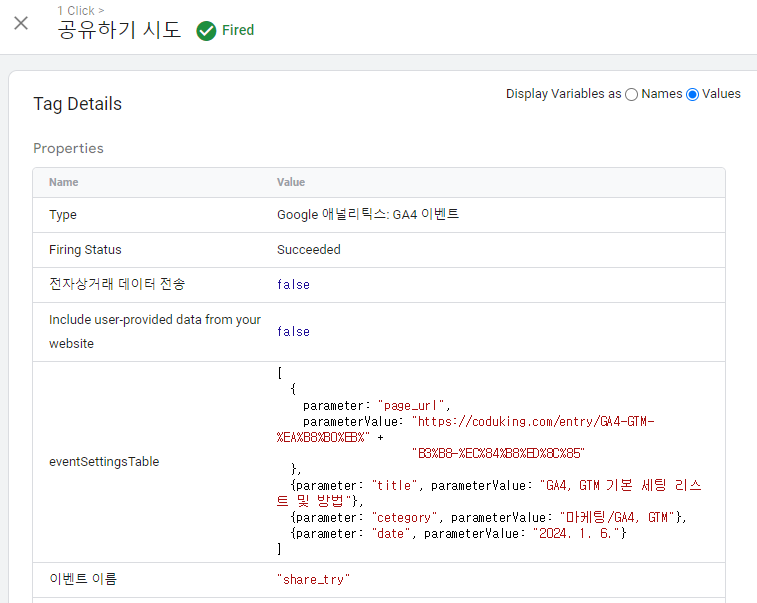Click the "cetegory" parameter string
The image size is (757, 603).
tap(404, 518)
